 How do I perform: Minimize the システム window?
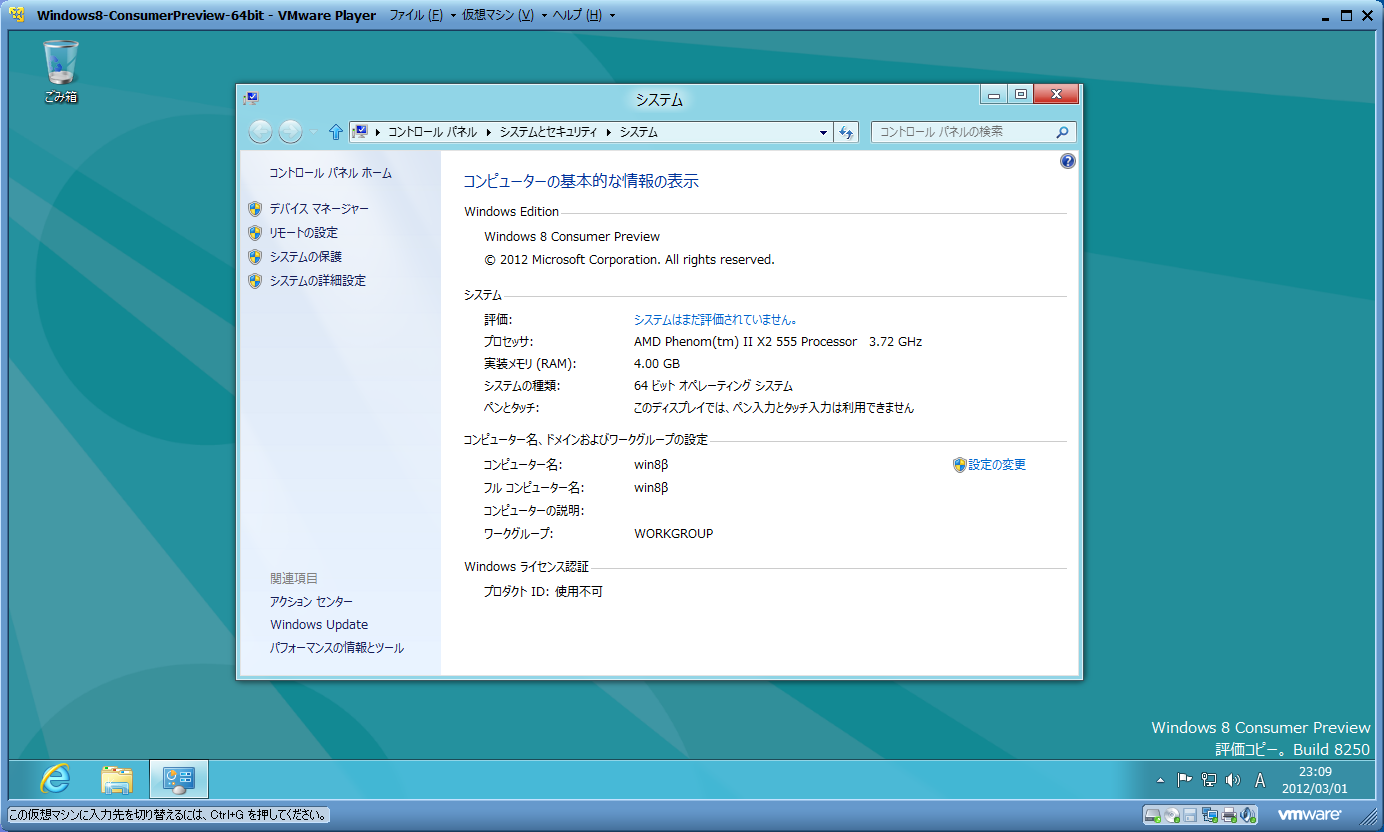(x=994, y=96)
